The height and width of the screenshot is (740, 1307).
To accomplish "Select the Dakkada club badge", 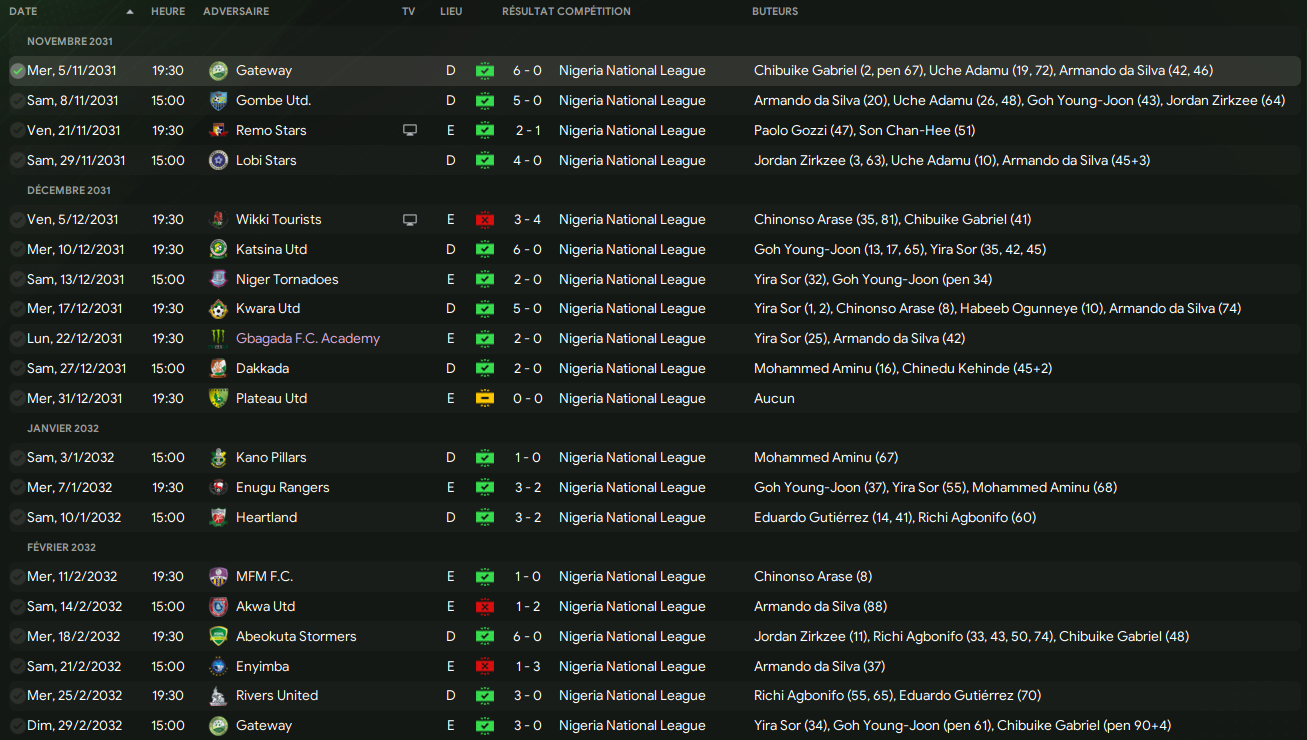I will [x=218, y=368].
